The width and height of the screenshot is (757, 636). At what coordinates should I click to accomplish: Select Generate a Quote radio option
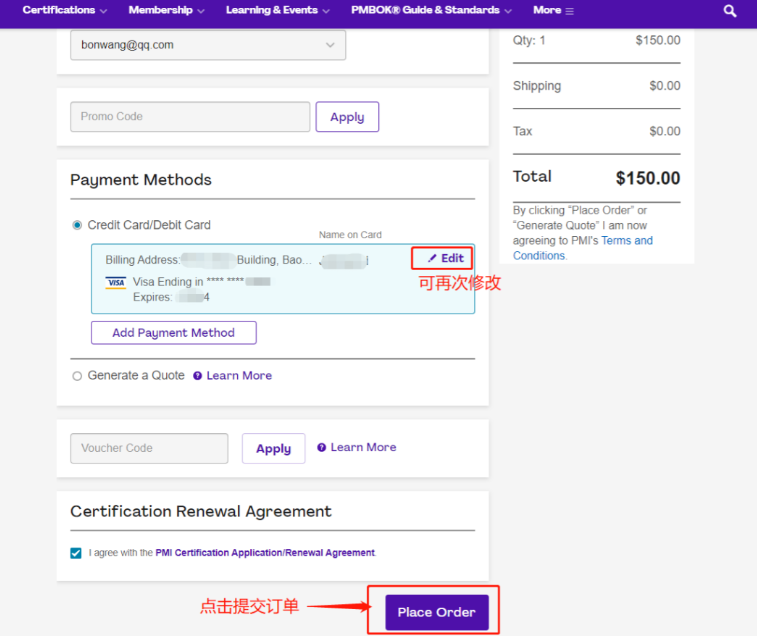pos(77,376)
